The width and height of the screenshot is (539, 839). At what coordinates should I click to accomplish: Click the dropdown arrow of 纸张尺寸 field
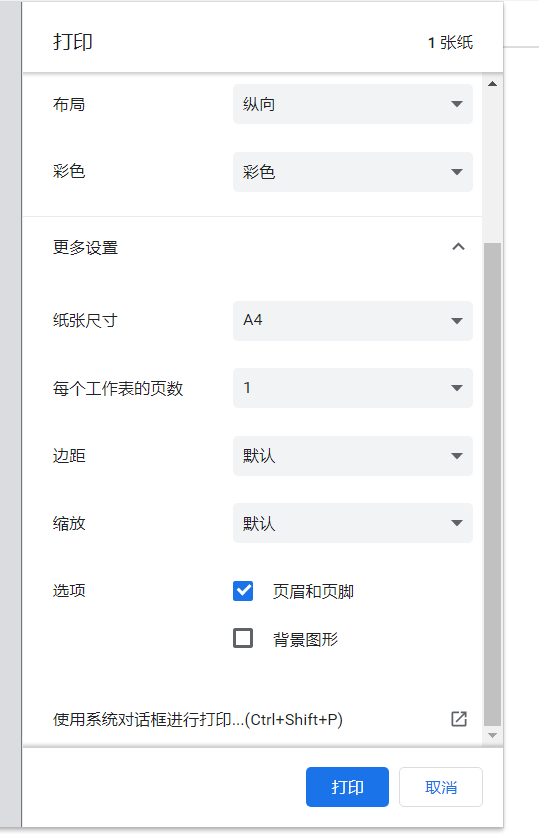[457, 321]
